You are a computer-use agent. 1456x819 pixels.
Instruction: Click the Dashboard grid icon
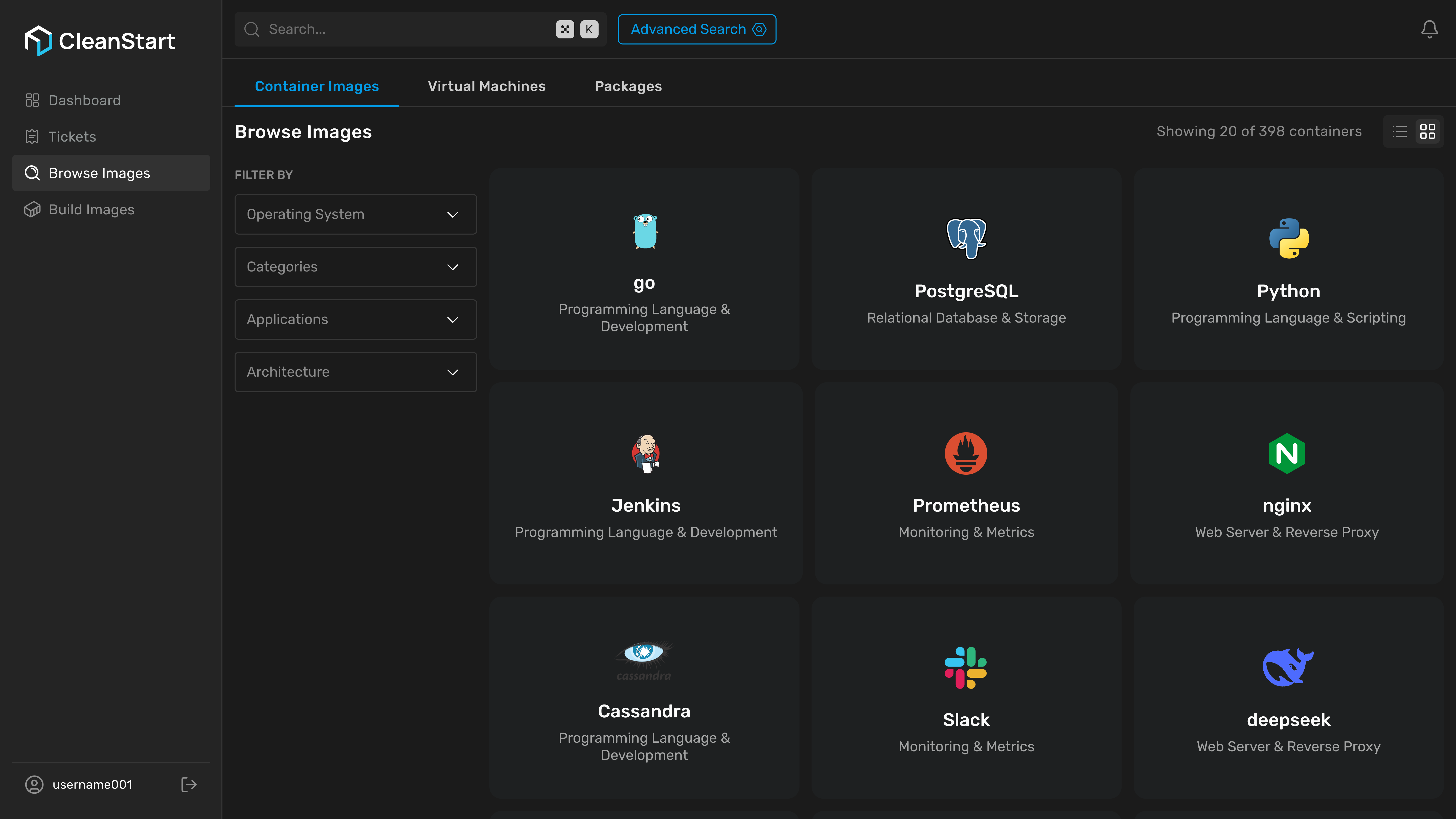(32, 100)
